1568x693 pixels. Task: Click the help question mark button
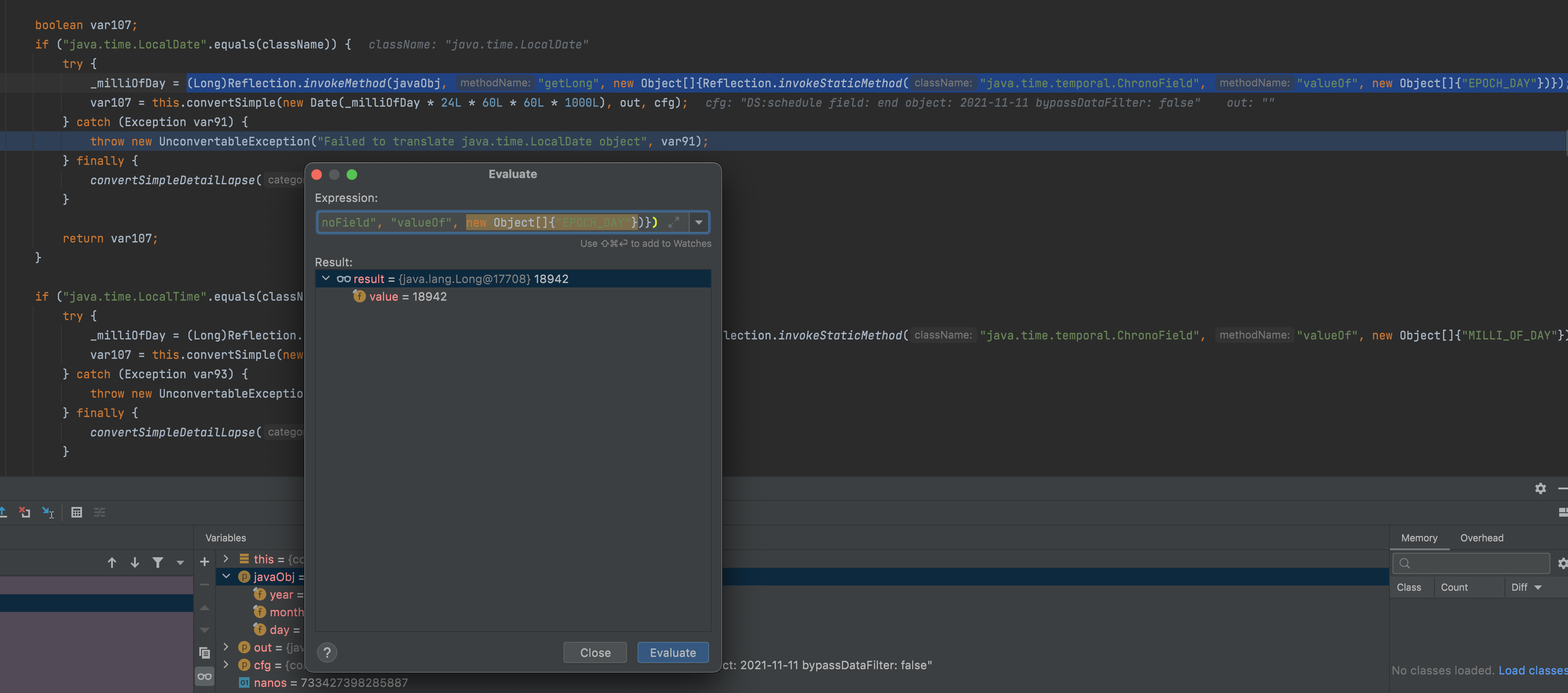coord(327,652)
